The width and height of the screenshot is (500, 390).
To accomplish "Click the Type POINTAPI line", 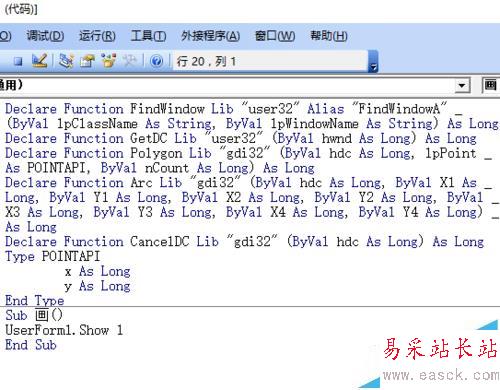I will pyautogui.click(x=52, y=257).
